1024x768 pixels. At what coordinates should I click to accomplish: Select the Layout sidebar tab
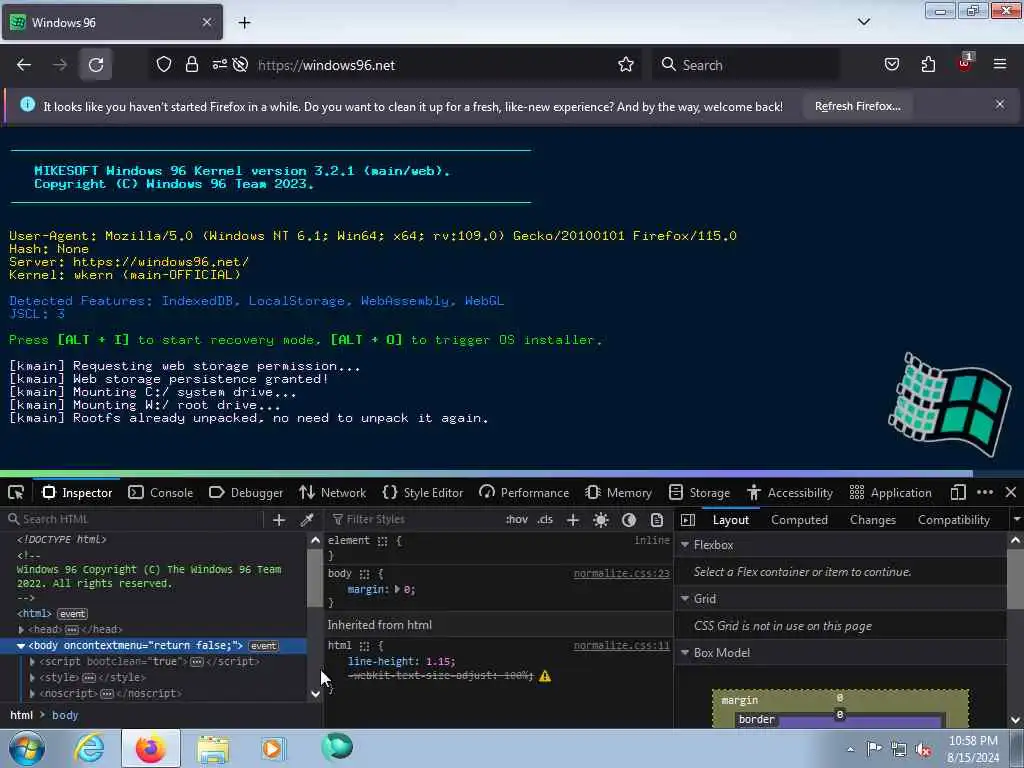[731, 520]
